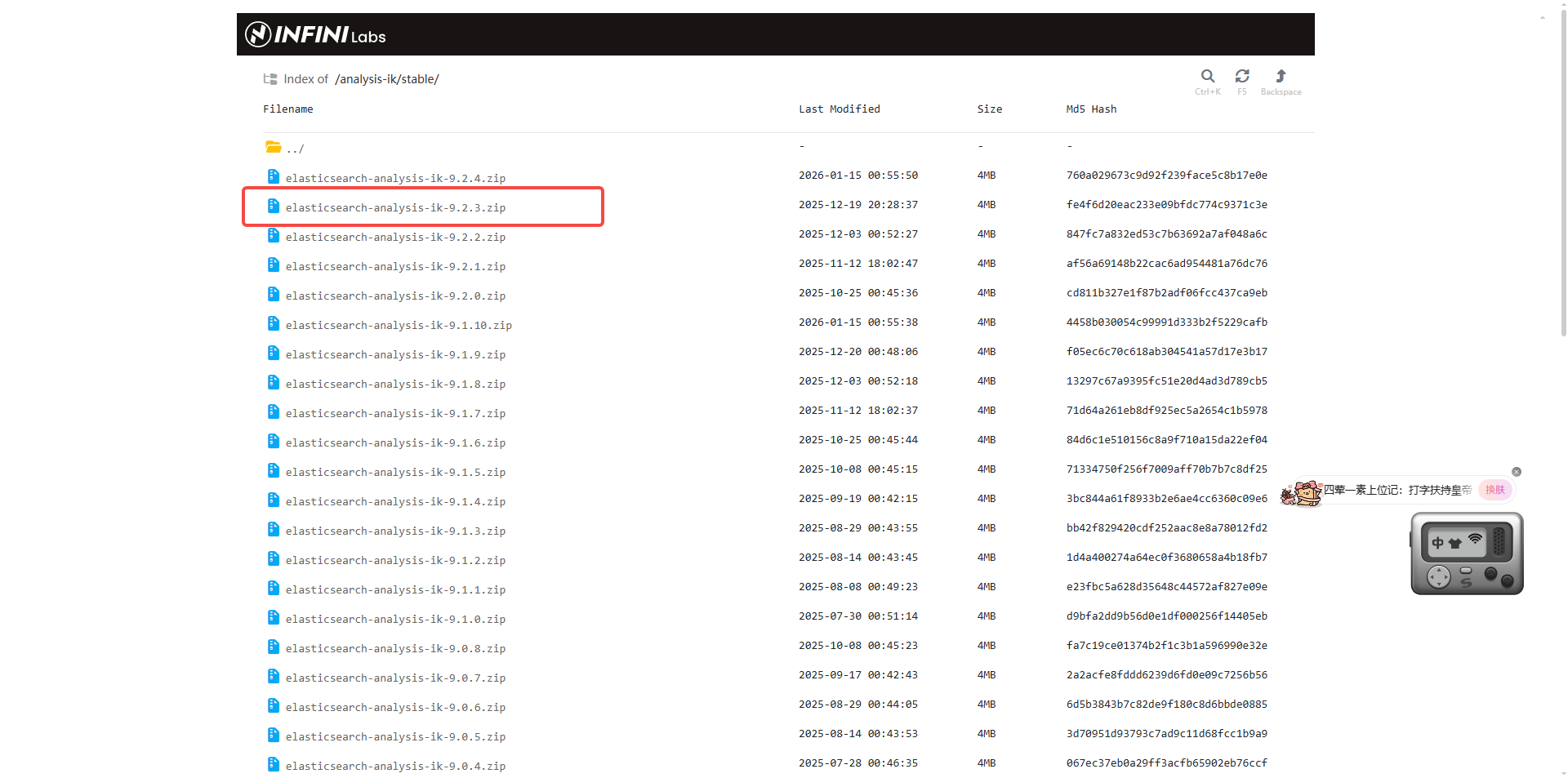This screenshot has height=778, width=1568.
Task: Download elasticsearch-analysis-ik-9.2.0.zip
Action: pyautogui.click(x=395, y=296)
